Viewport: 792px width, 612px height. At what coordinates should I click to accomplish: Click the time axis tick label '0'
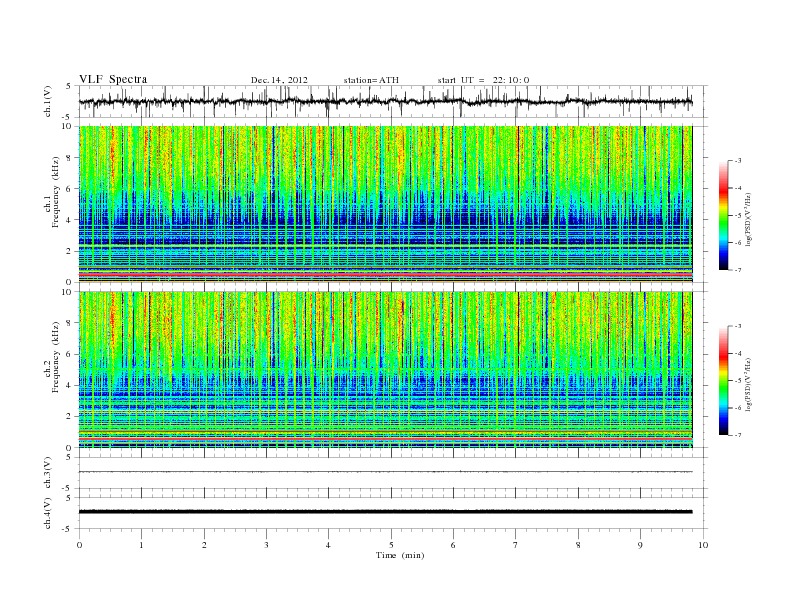79,545
